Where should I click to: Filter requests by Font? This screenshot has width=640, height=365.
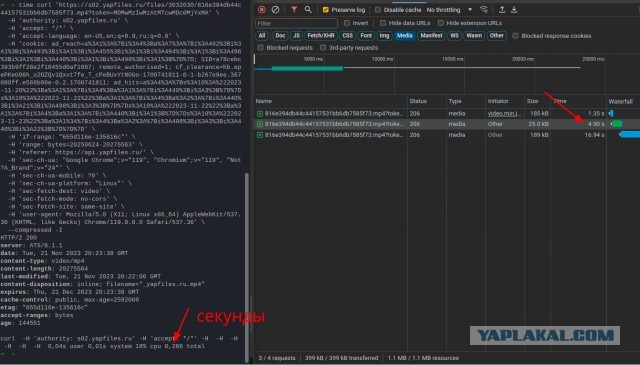(366, 36)
